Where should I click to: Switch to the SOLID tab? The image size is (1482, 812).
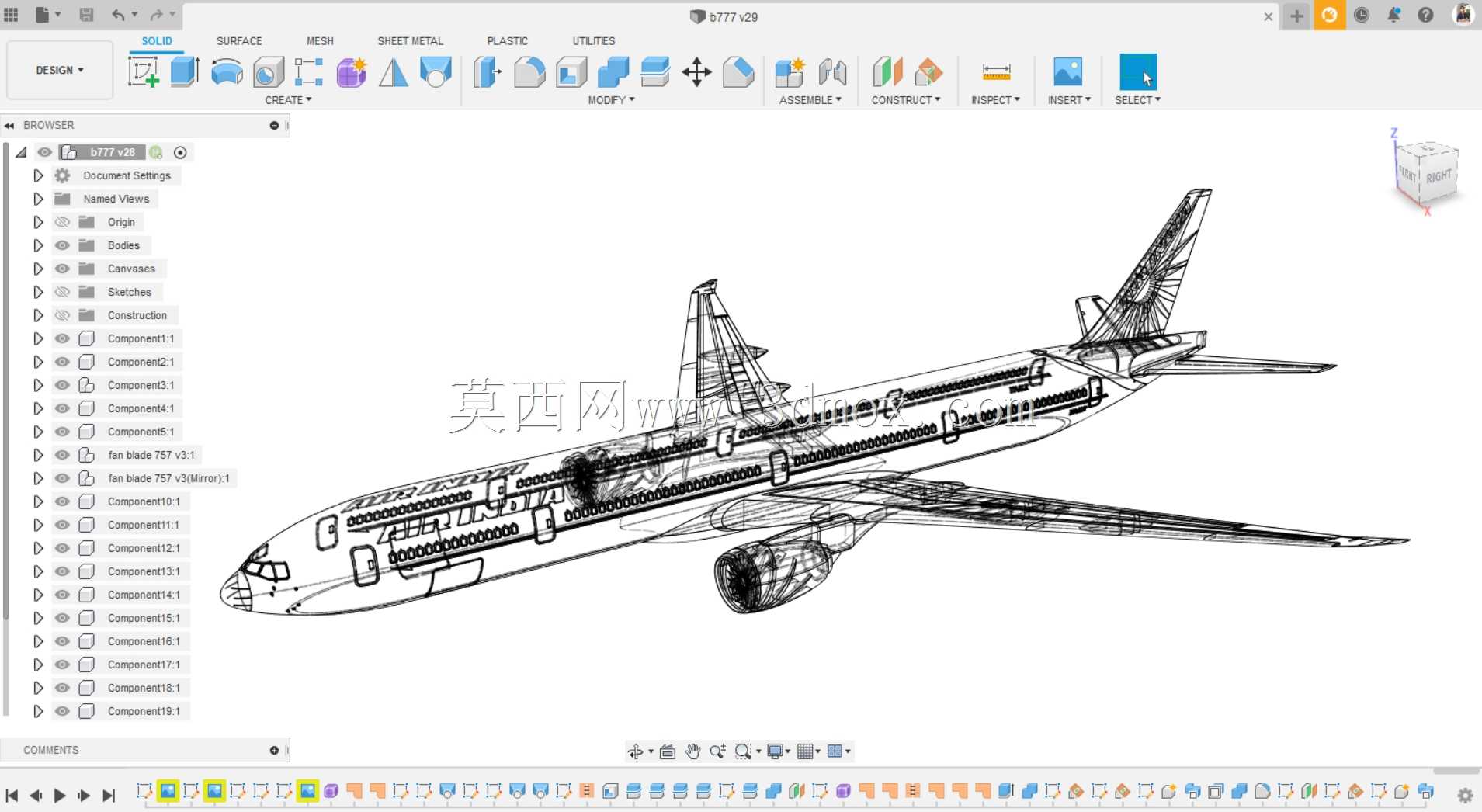pyautogui.click(x=157, y=41)
